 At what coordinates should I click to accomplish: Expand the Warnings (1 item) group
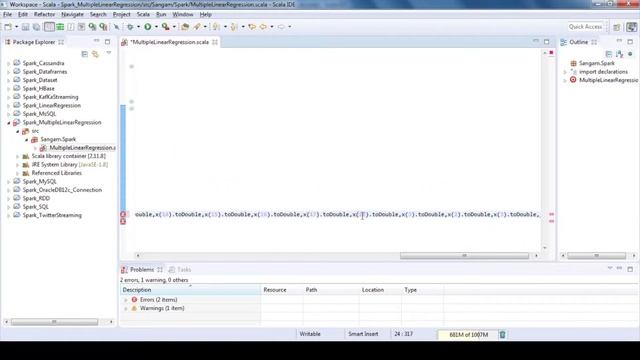[126, 309]
